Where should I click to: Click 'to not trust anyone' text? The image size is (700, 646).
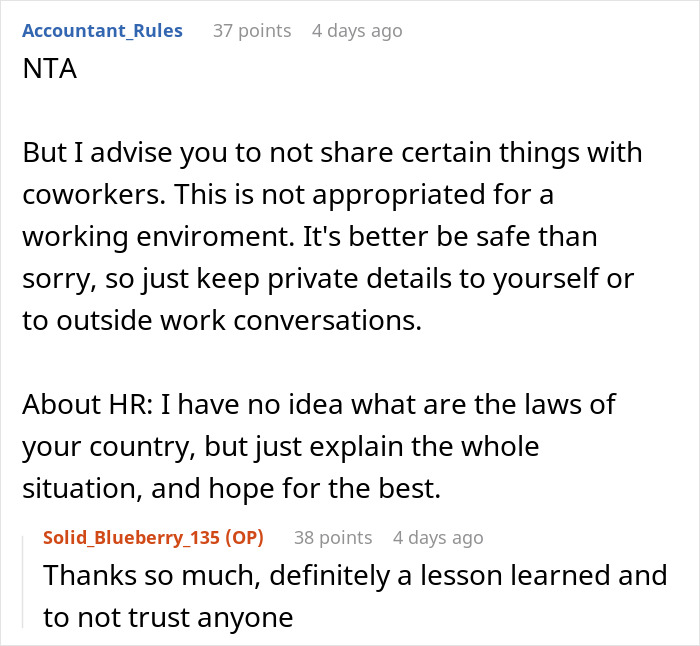click(168, 617)
